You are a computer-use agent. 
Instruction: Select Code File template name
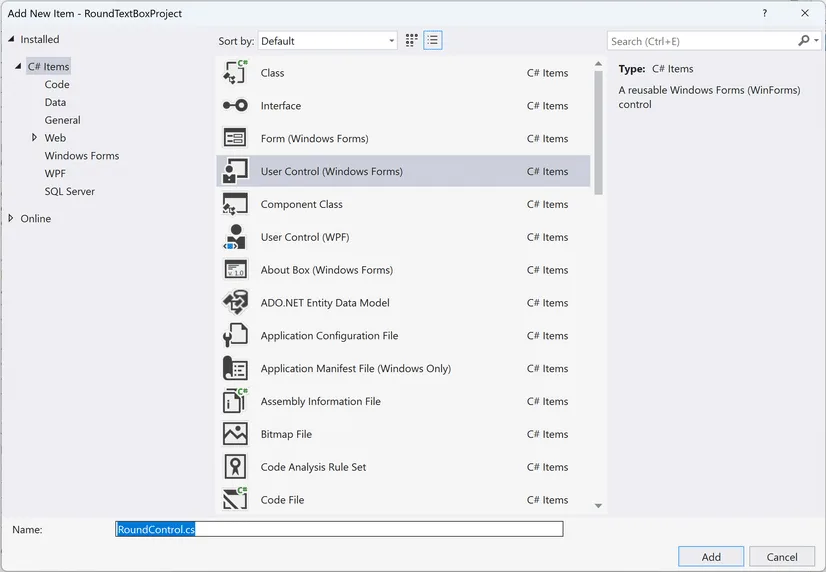tap(282, 499)
